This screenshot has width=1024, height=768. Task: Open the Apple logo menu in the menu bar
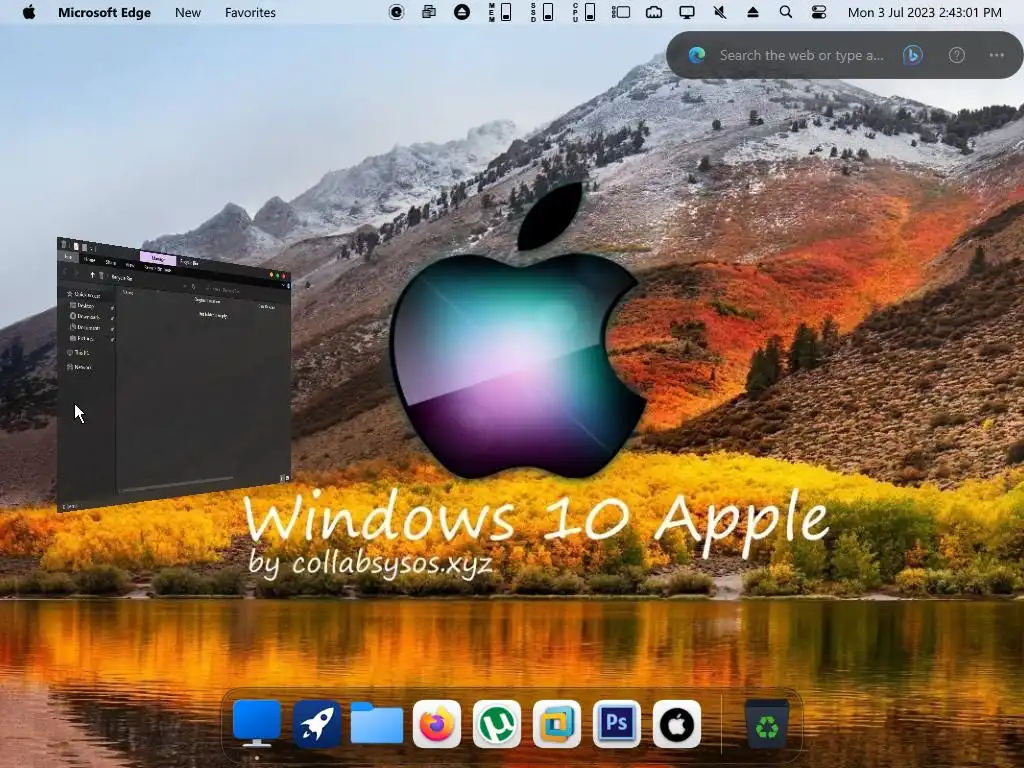coord(29,12)
